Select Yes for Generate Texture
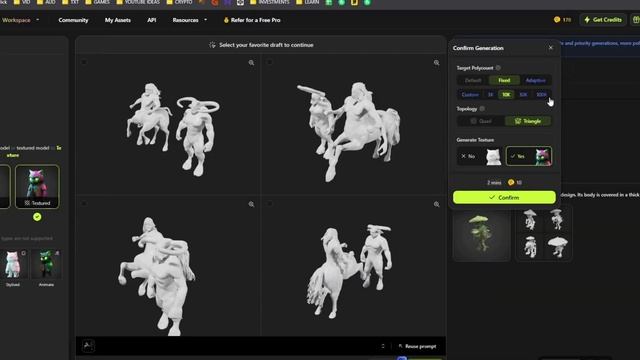 point(529,156)
